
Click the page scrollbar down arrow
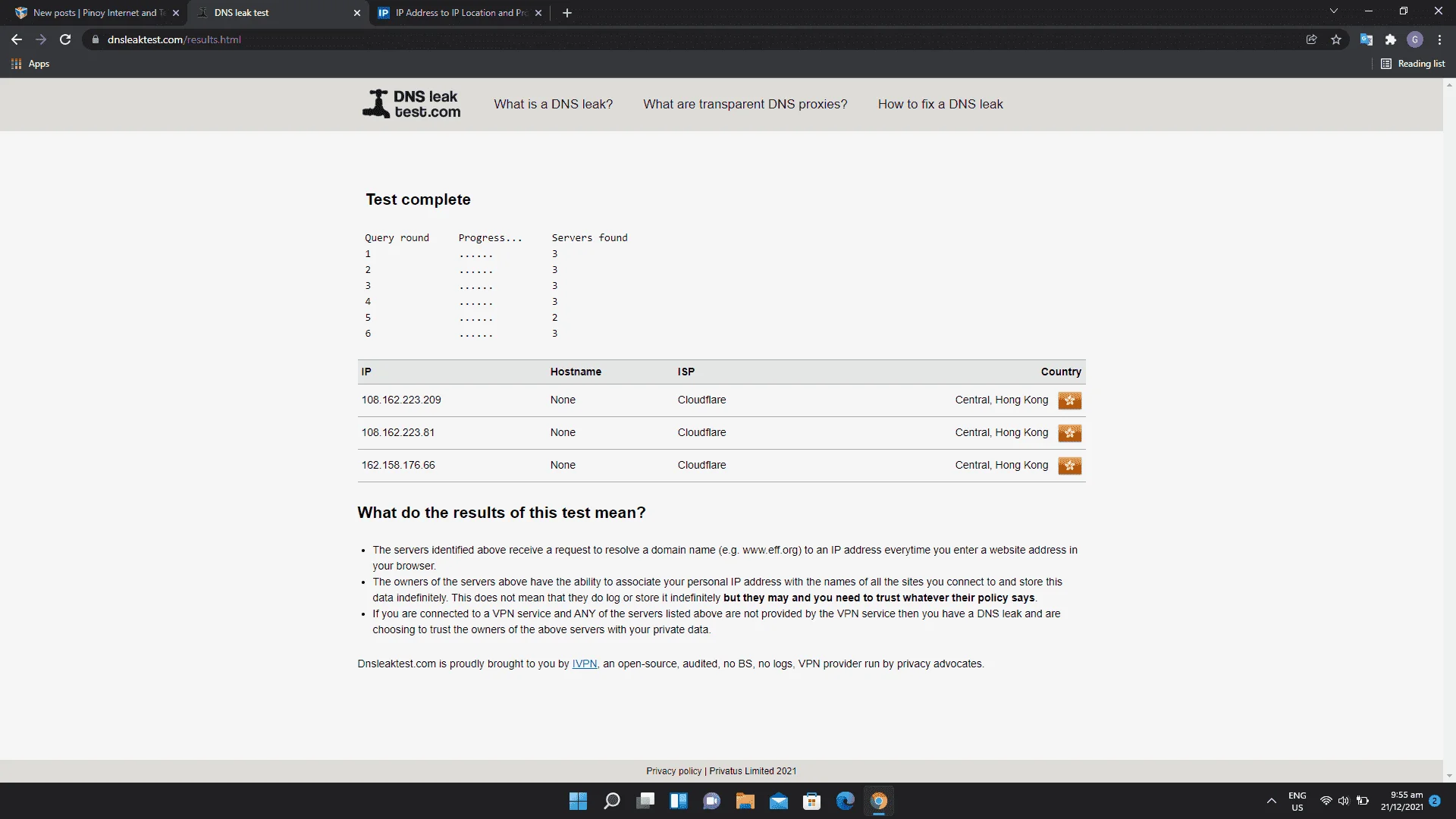click(1449, 776)
